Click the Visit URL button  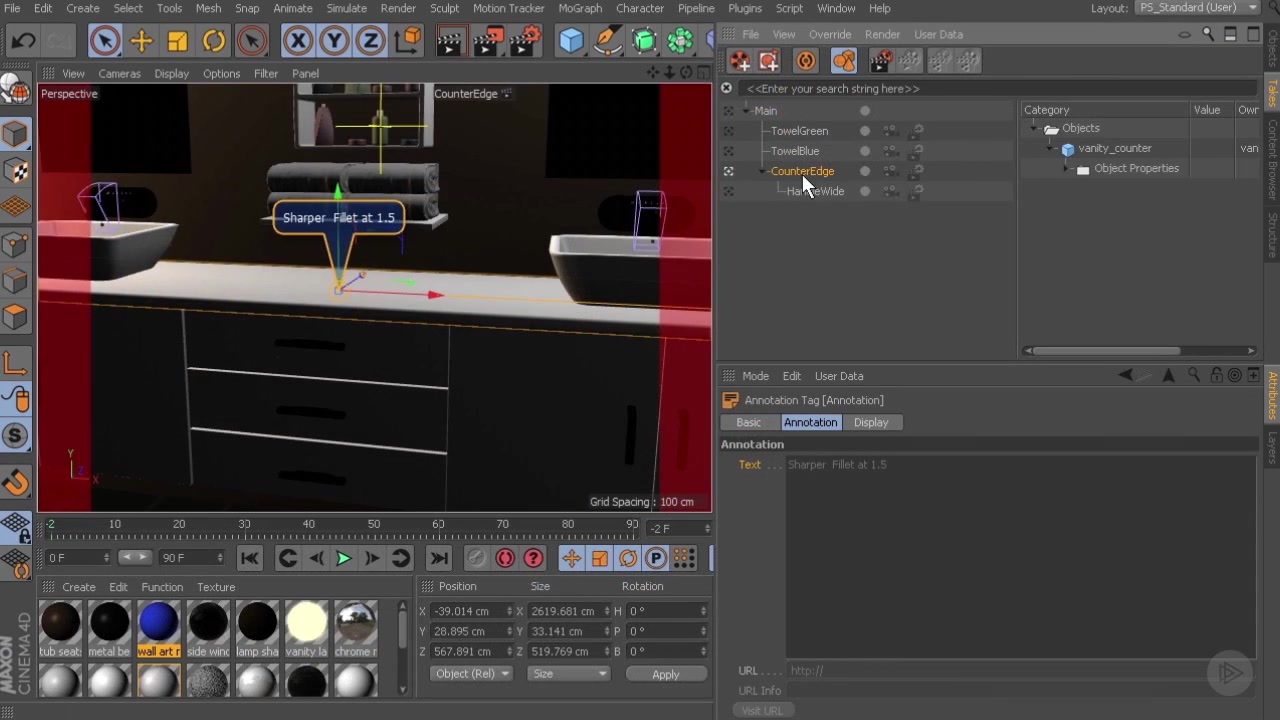pyautogui.click(x=762, y=710)
